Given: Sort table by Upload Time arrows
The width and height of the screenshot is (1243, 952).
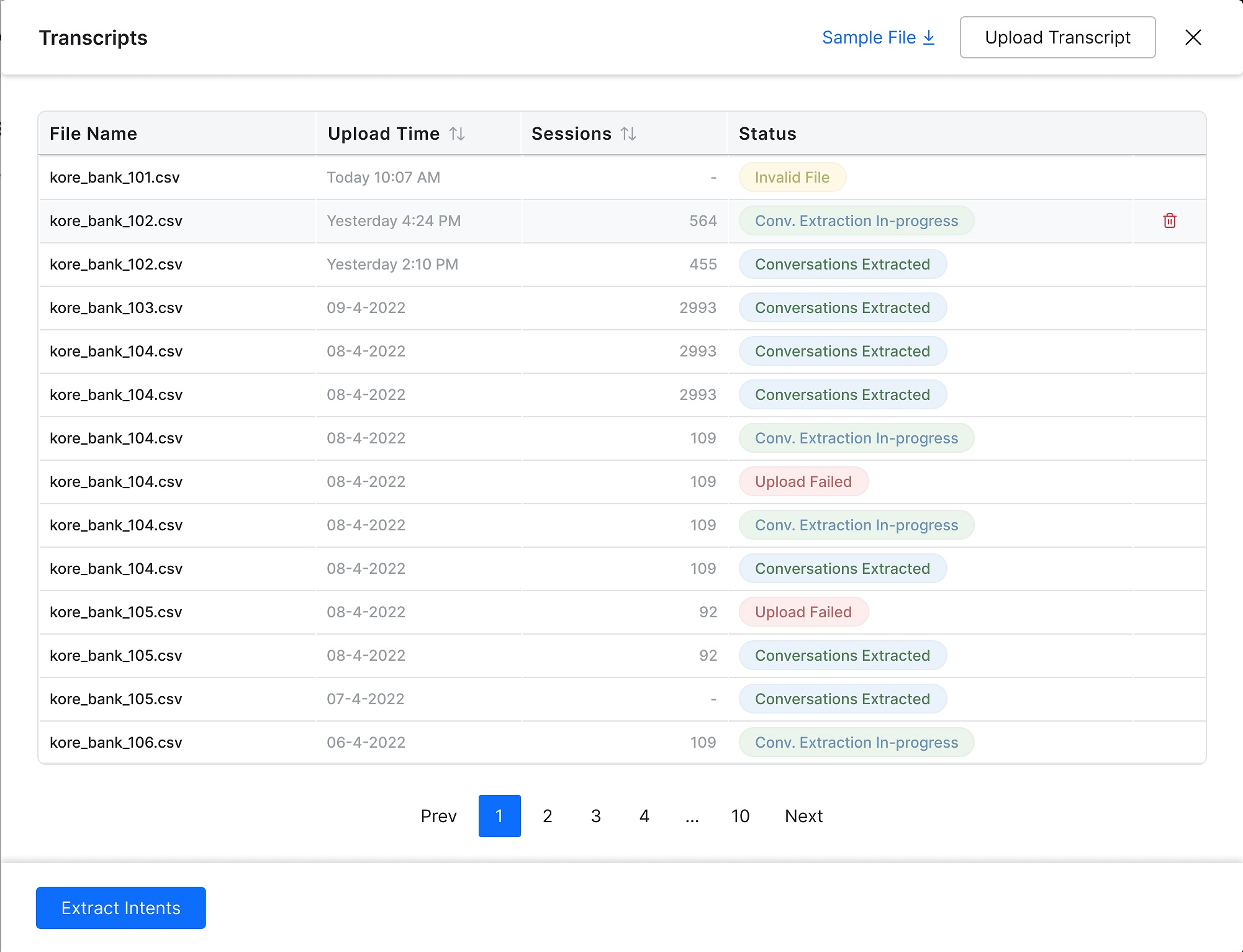Looking at the screenshot, I should tap(457, 134).
